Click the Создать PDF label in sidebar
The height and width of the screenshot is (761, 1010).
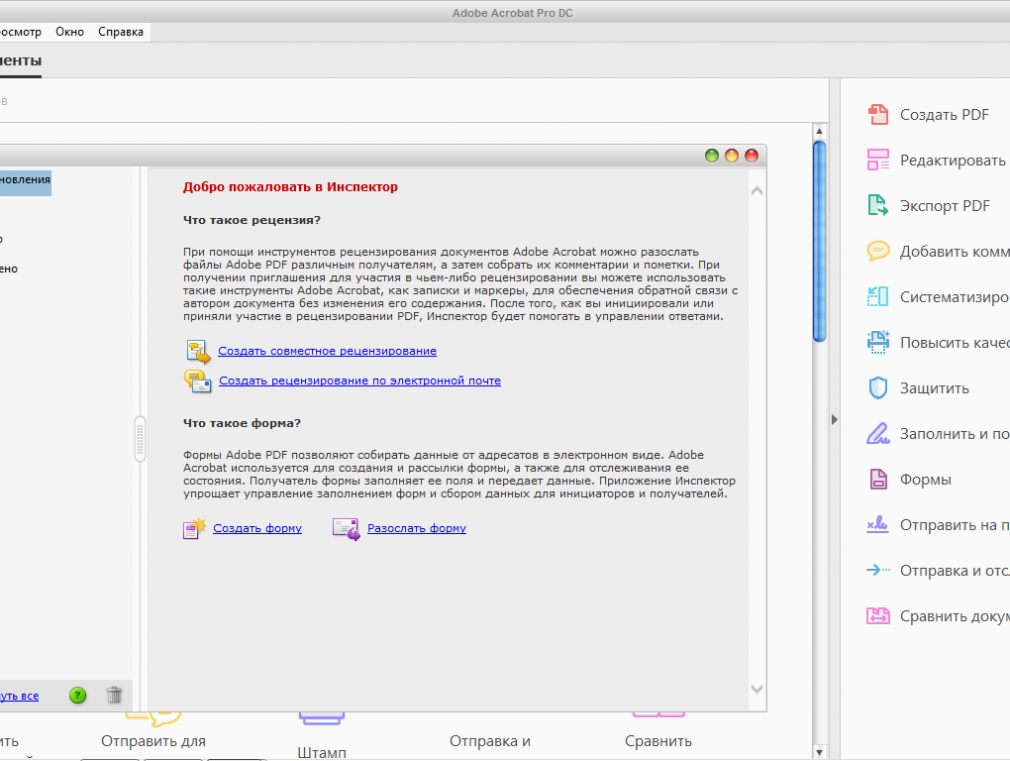pos(944,115)
